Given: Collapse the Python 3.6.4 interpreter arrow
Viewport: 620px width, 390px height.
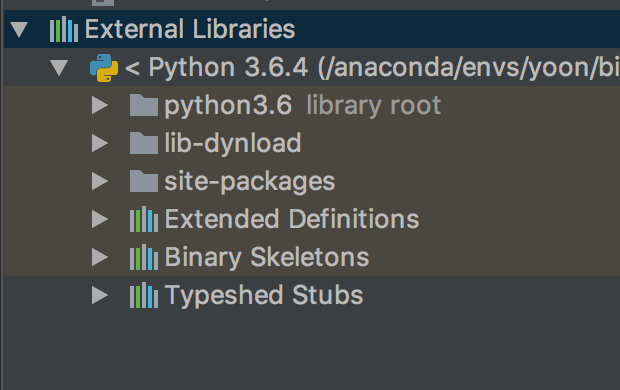Looking at the screenshot, I should click(59, 68).
